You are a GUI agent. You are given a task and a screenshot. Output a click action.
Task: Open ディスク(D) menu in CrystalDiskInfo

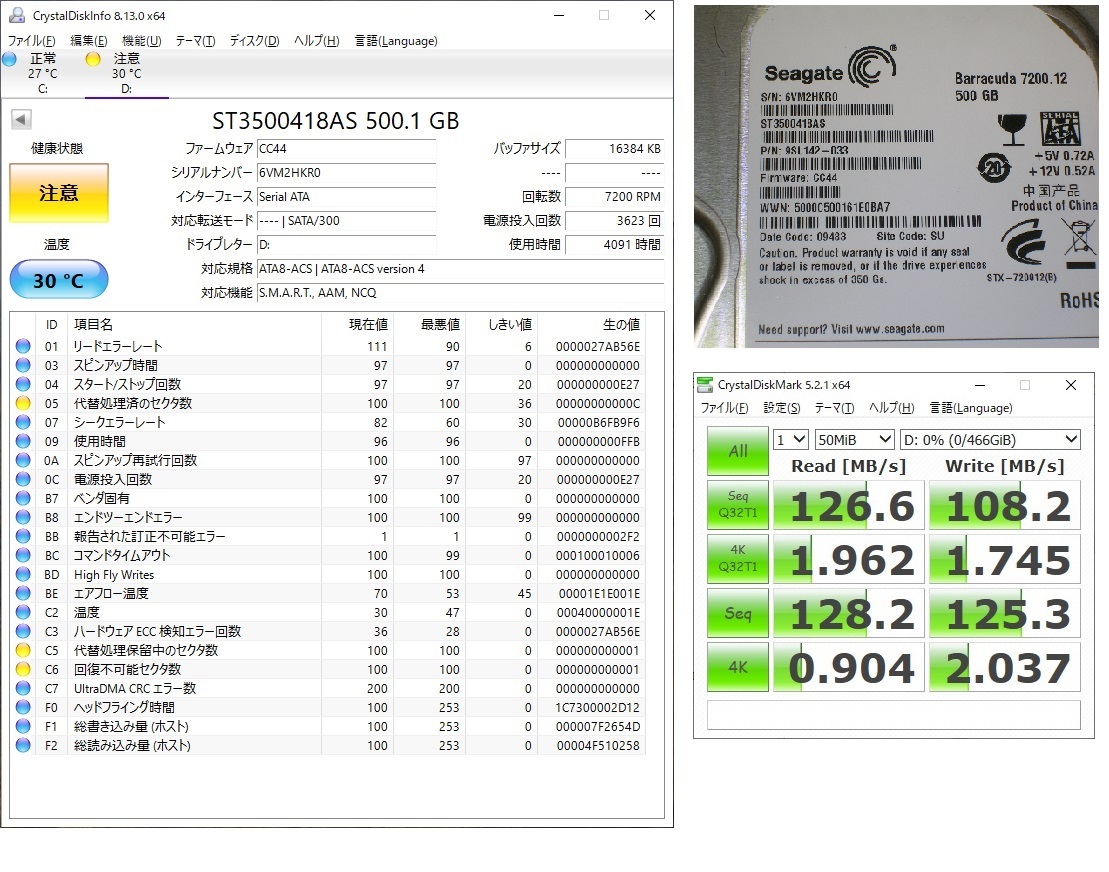[254, 40]
